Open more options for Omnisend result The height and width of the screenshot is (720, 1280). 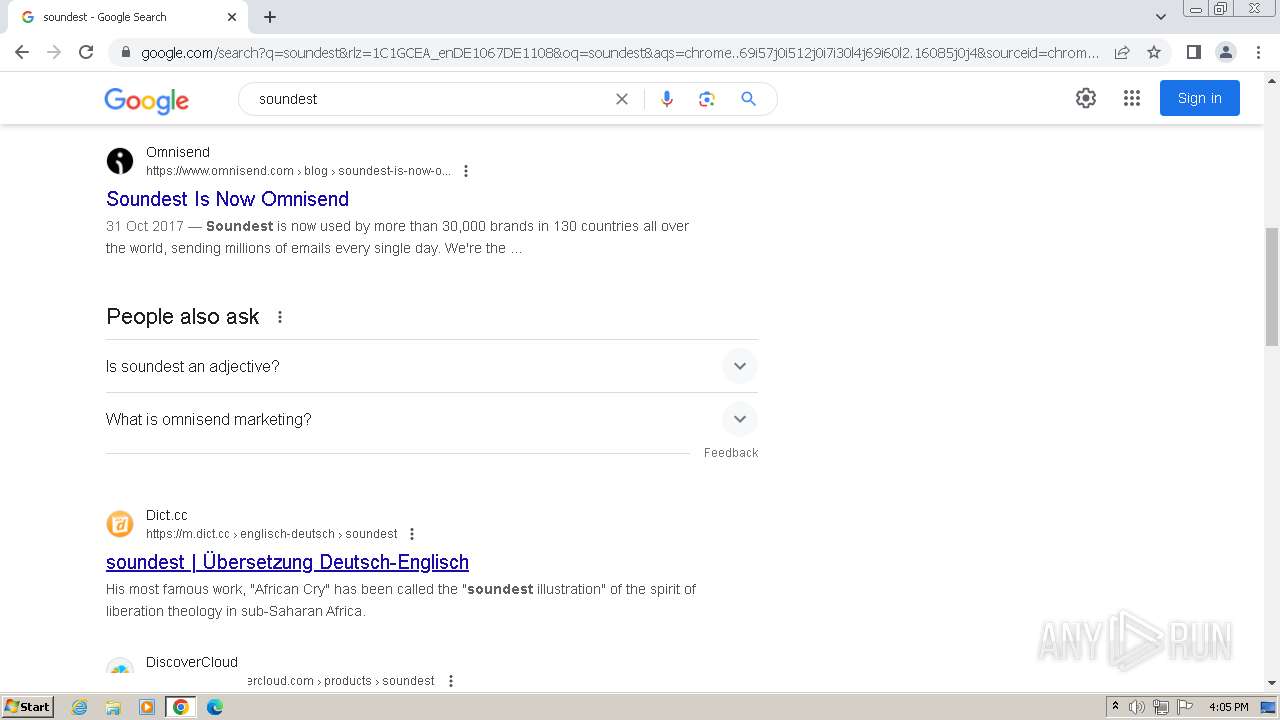click(466, 171)
